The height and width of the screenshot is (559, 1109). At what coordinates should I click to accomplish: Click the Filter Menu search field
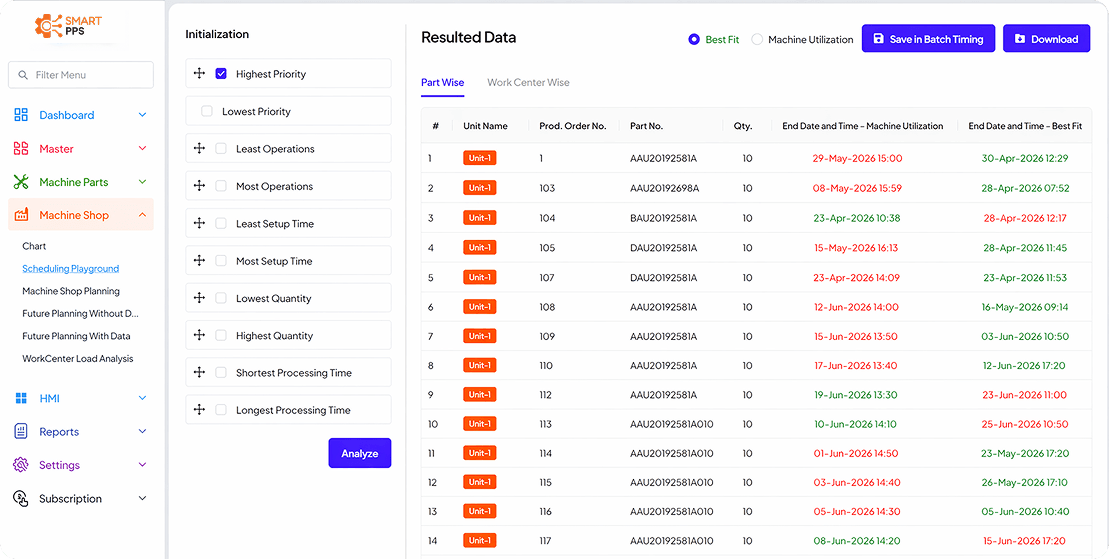81,75
